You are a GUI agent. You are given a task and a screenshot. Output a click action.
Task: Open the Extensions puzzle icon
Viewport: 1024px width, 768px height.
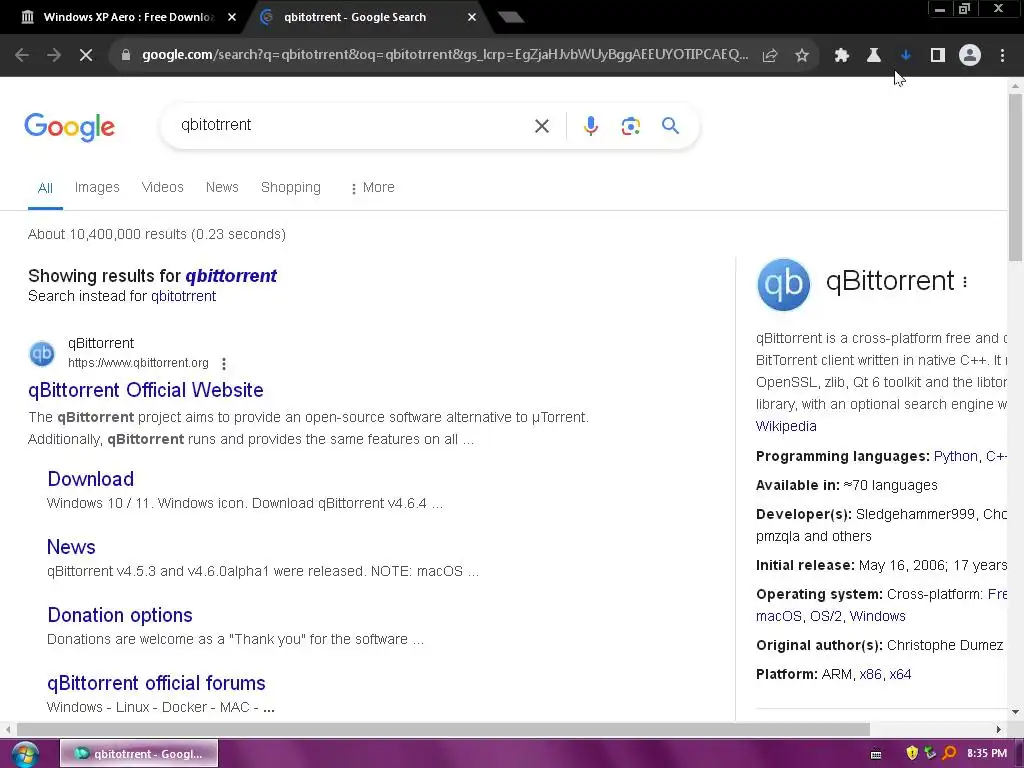[x=842, y=56]
